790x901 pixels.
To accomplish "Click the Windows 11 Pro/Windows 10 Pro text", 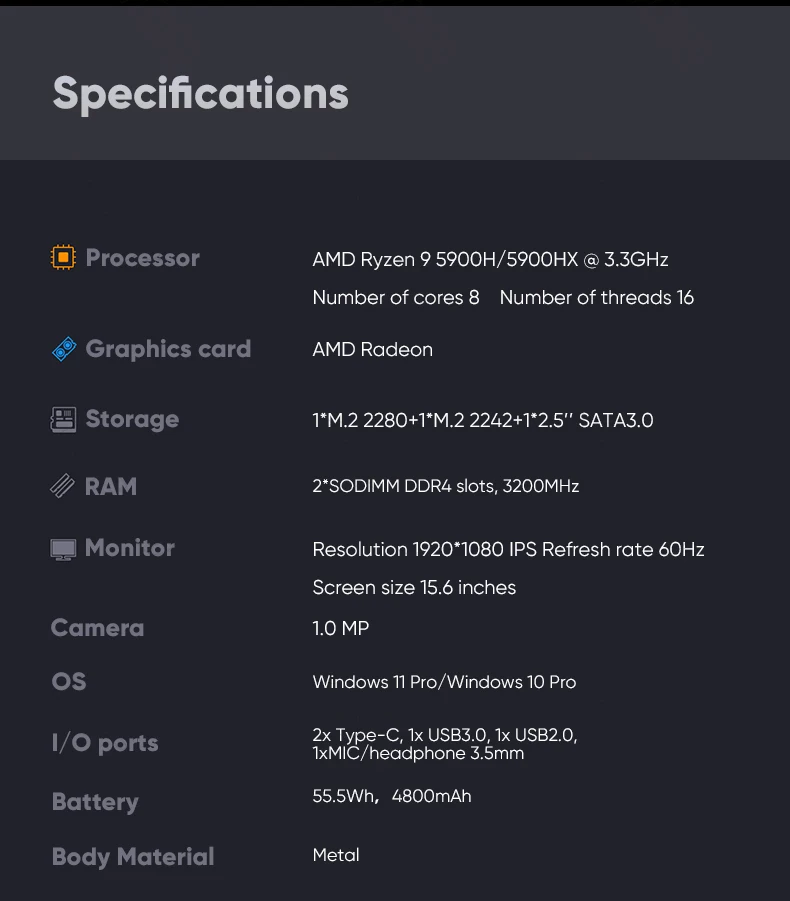I will click(x=444, y=682).
